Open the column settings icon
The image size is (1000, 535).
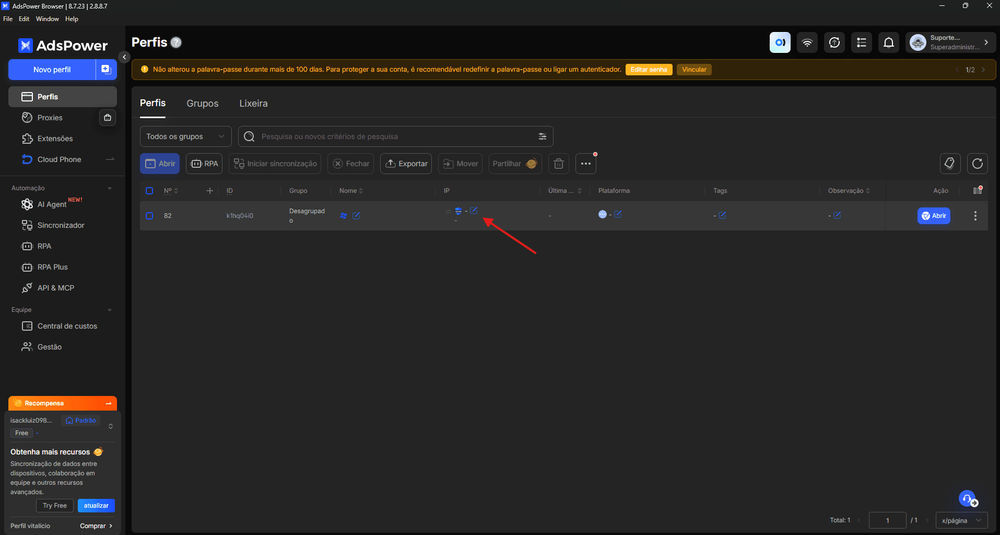[978, 191]
